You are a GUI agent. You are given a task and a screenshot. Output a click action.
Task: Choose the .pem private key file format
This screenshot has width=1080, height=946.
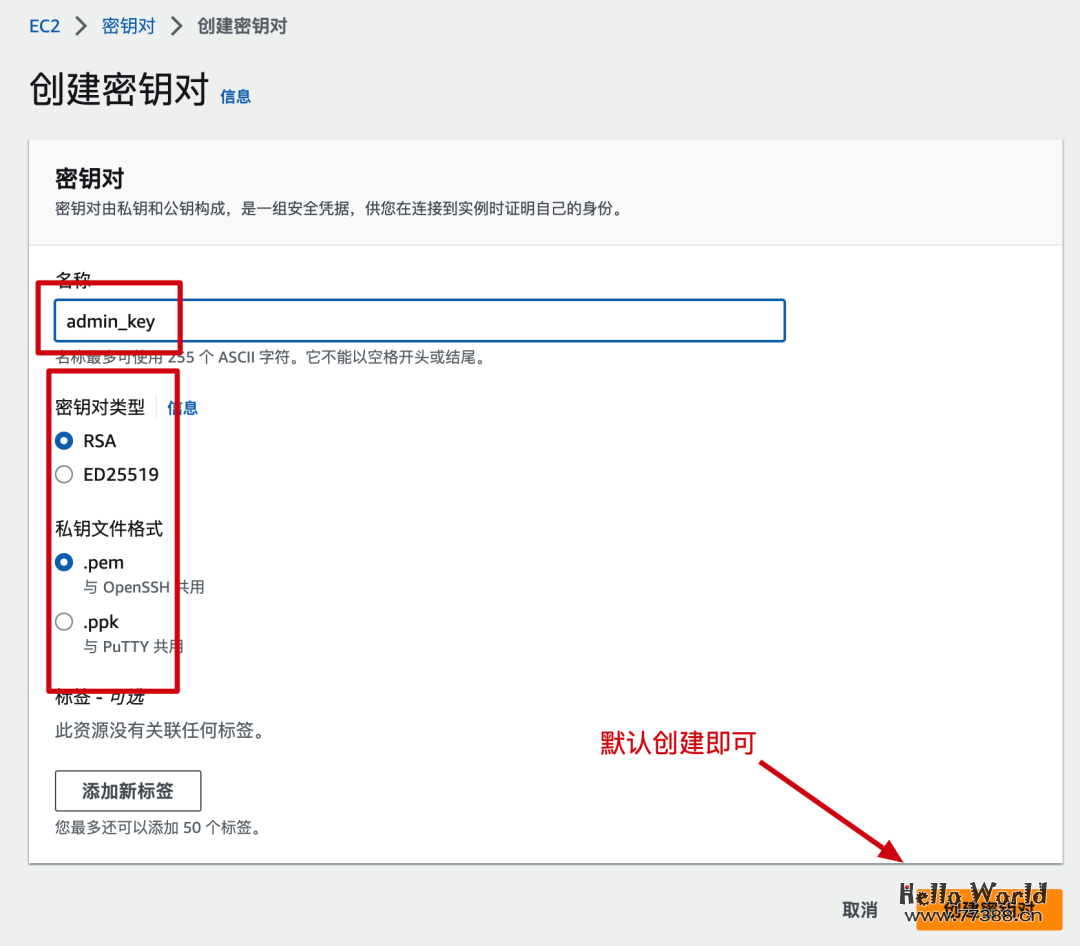[x=62, y=562]
